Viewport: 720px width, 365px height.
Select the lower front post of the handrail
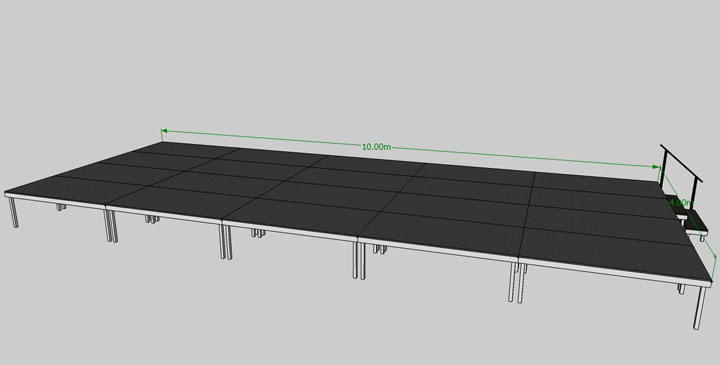pyautogui.click(x=695, y=196)
